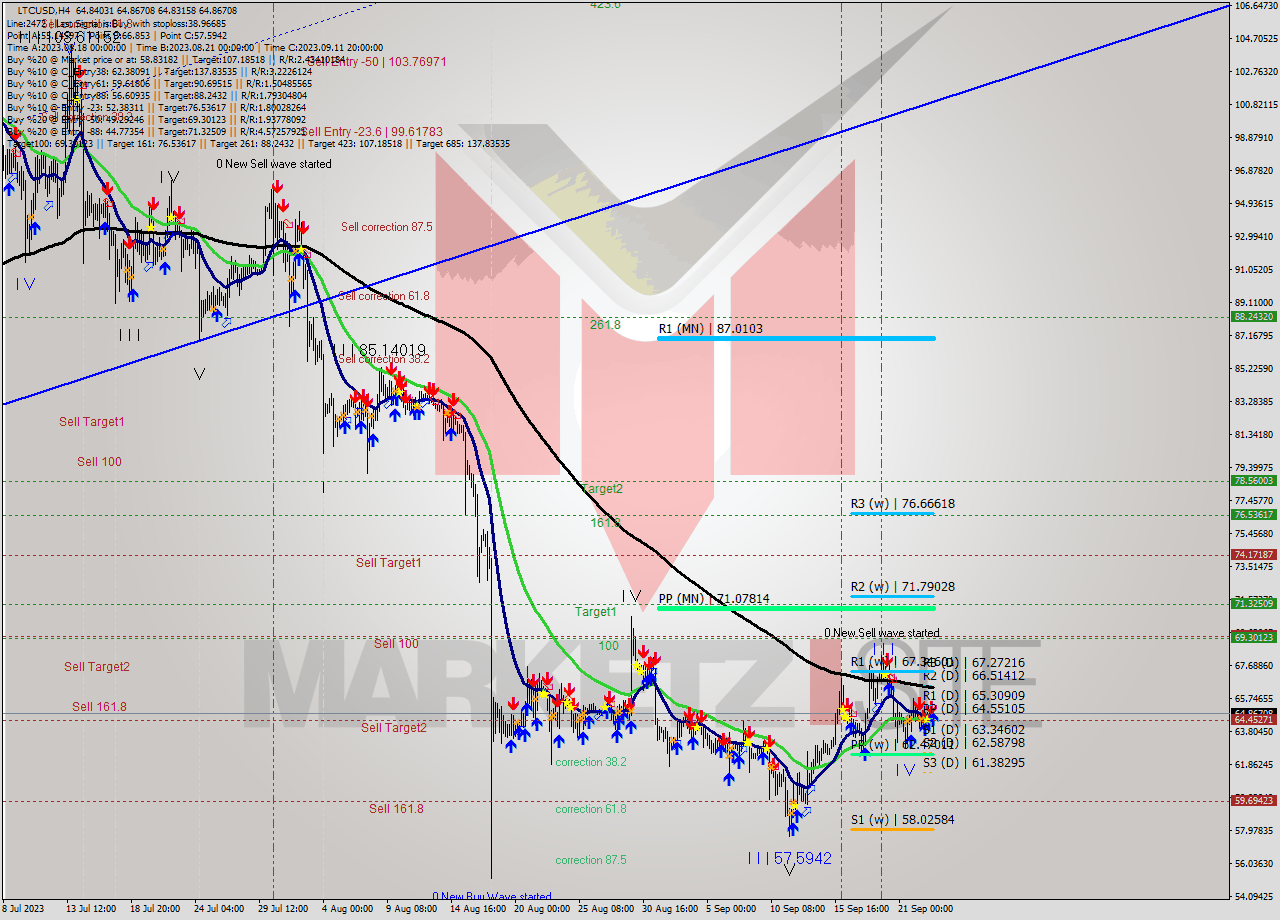Click the 106.64730 price axis value
This screenshot has height=920, width=1280.
tap(1256, 6)
